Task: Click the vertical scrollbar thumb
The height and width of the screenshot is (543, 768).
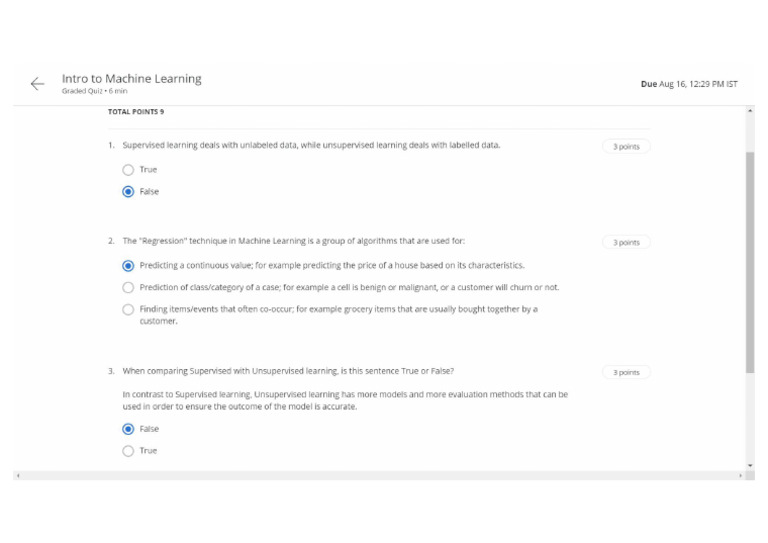Action: point(750,260)
